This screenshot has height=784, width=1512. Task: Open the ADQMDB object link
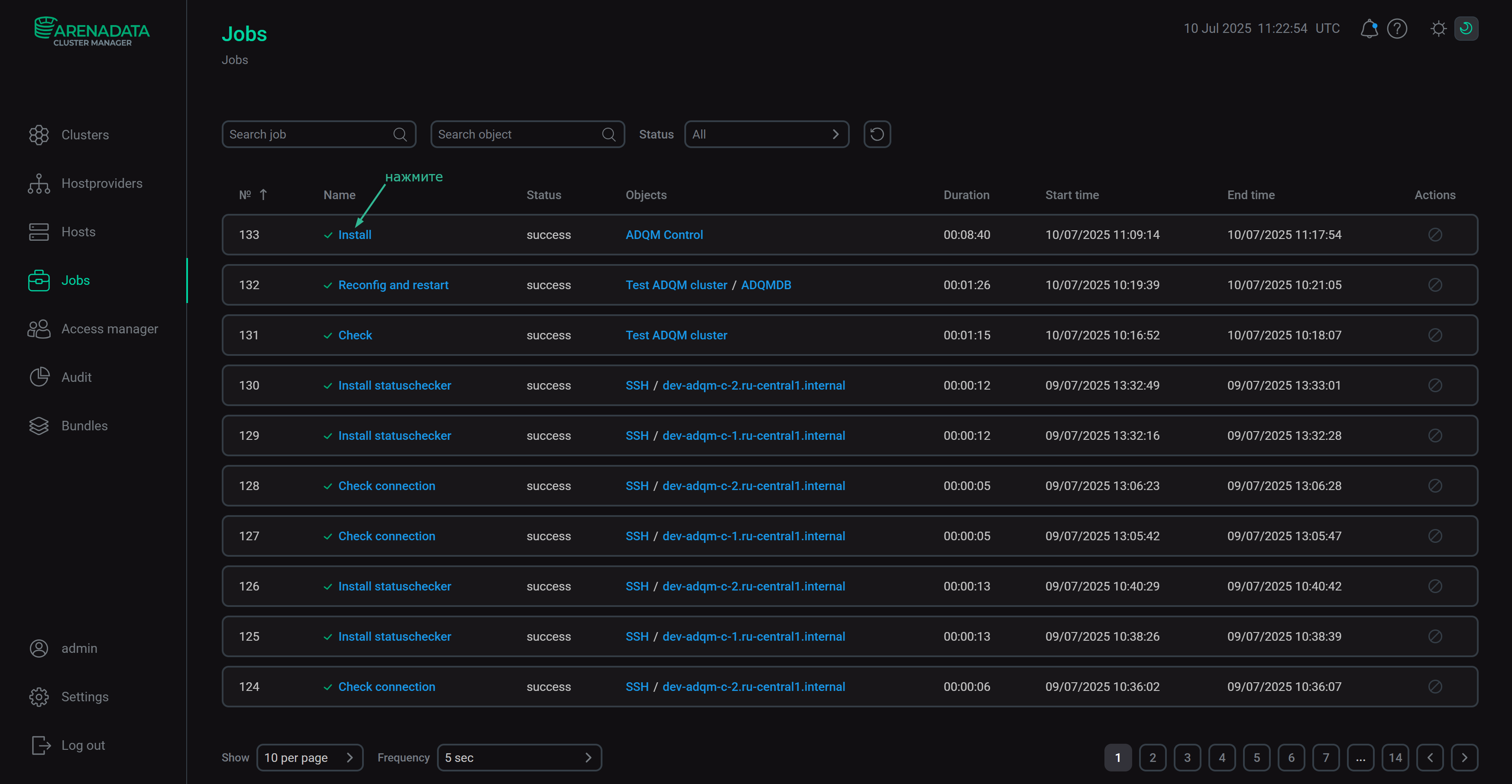[x=765, y=285]
